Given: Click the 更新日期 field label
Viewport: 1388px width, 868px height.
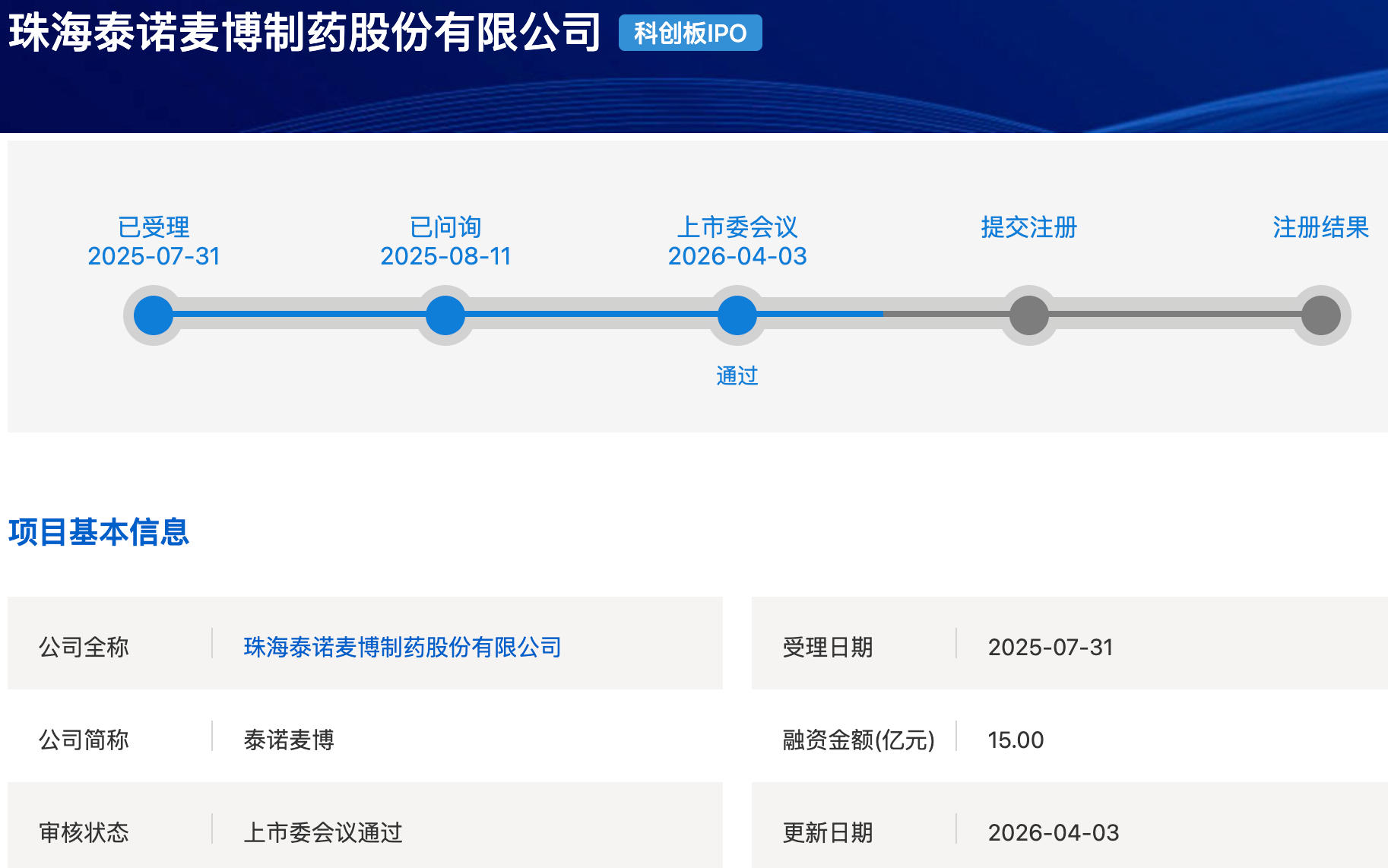Looking at the screenshot, I should point(828,832).
